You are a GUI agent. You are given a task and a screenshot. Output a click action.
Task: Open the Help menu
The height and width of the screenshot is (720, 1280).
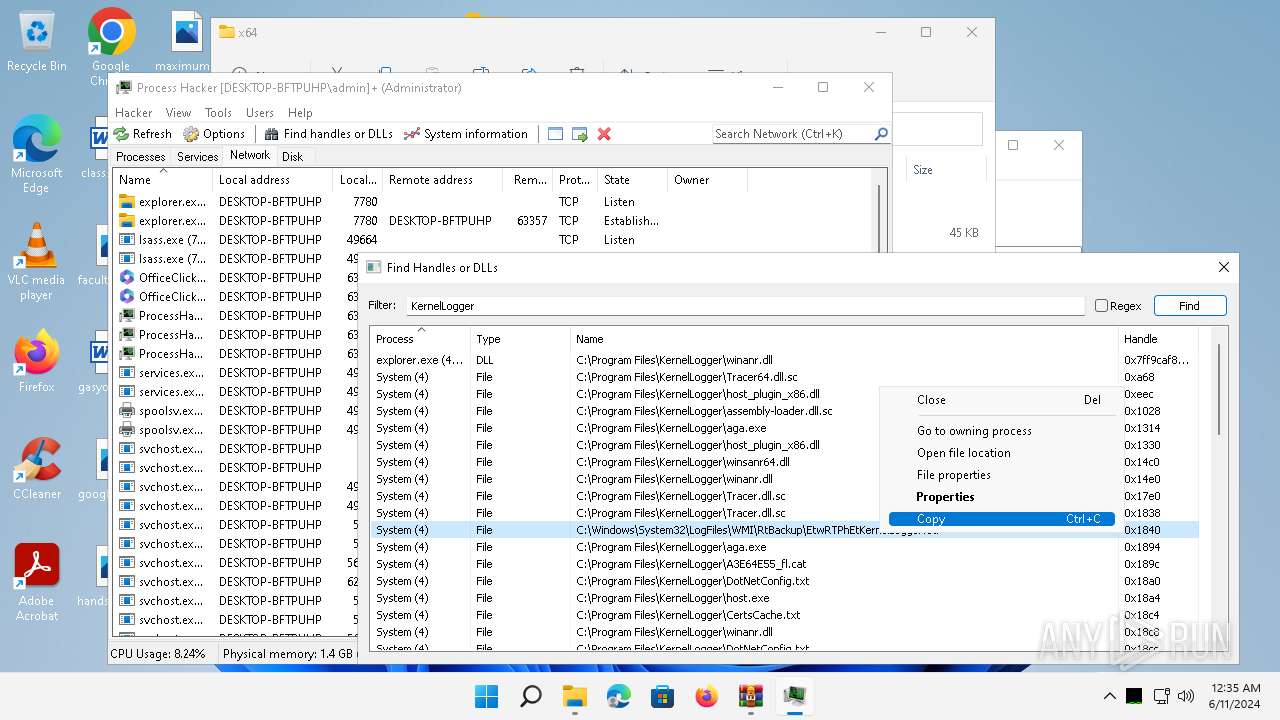(x=300, y=113)
